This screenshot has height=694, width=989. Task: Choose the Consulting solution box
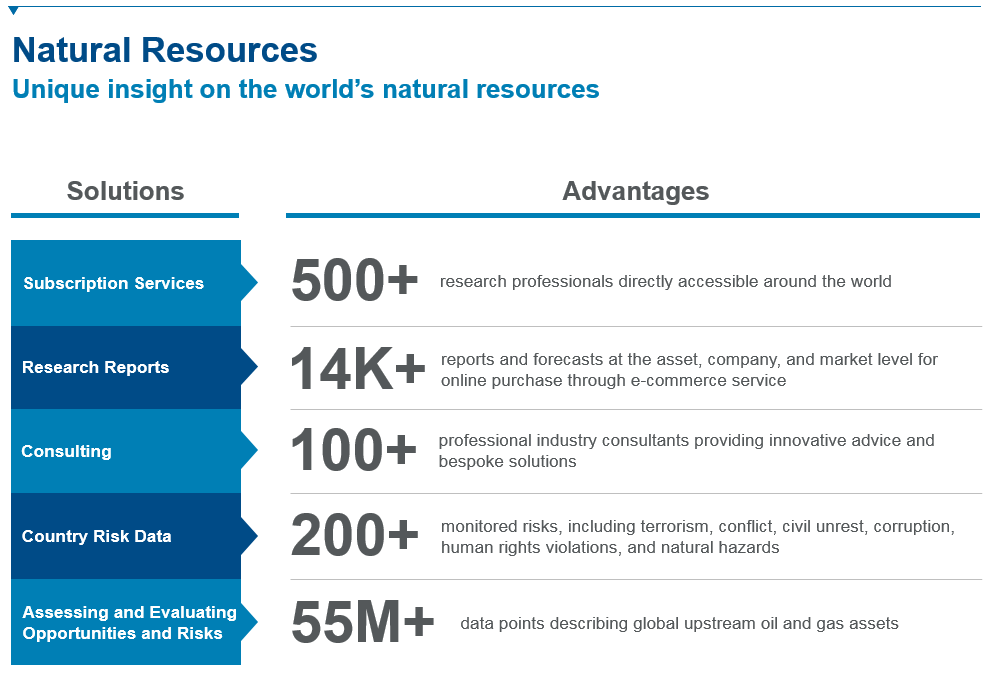126,451
